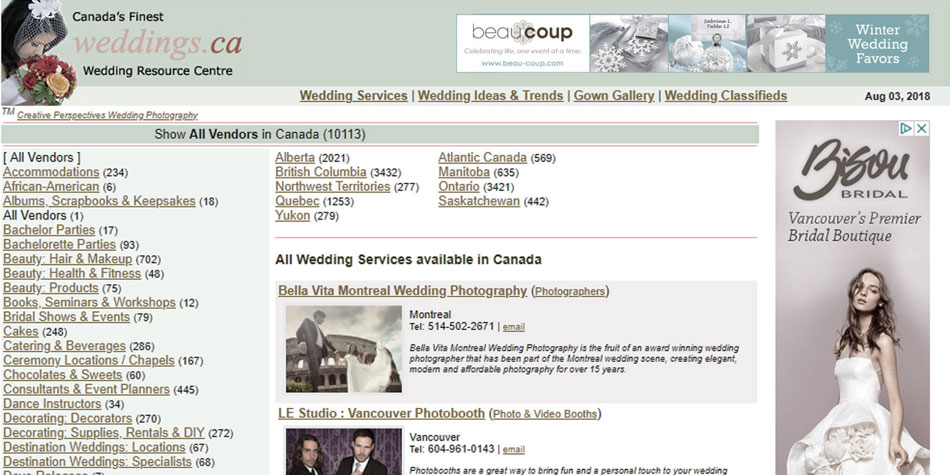Click the LE Studio photobooth thumbnail
Image resolution: width=950 pixels, height=475 pixels.
point(344,451)
